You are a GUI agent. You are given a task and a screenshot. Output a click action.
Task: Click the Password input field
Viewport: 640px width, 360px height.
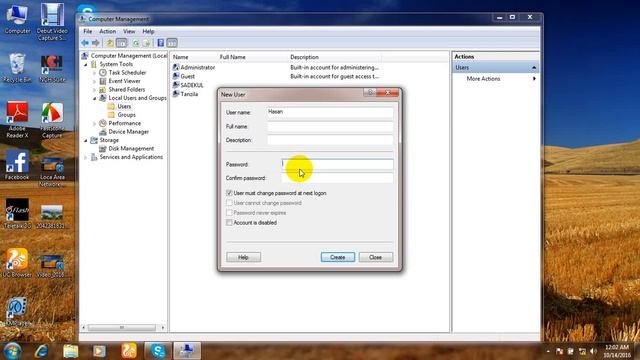(x=338, y=164)
